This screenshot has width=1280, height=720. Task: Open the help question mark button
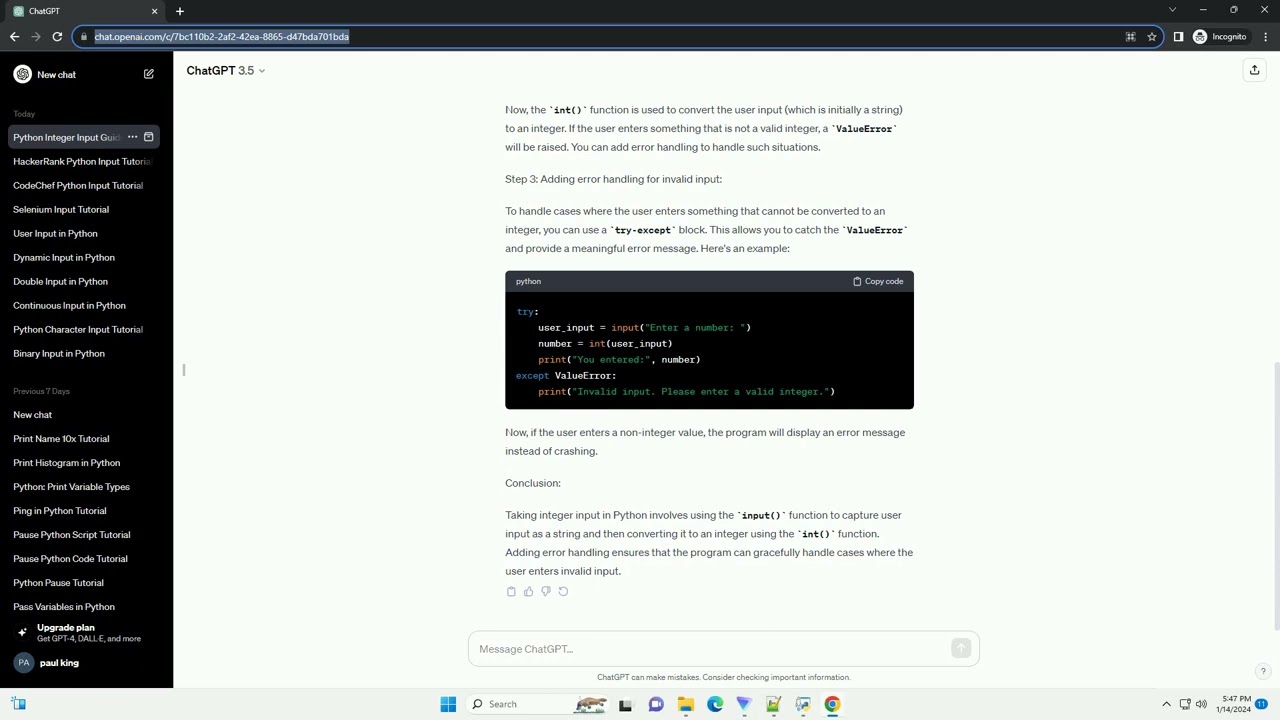click(x=1263, y=672)
